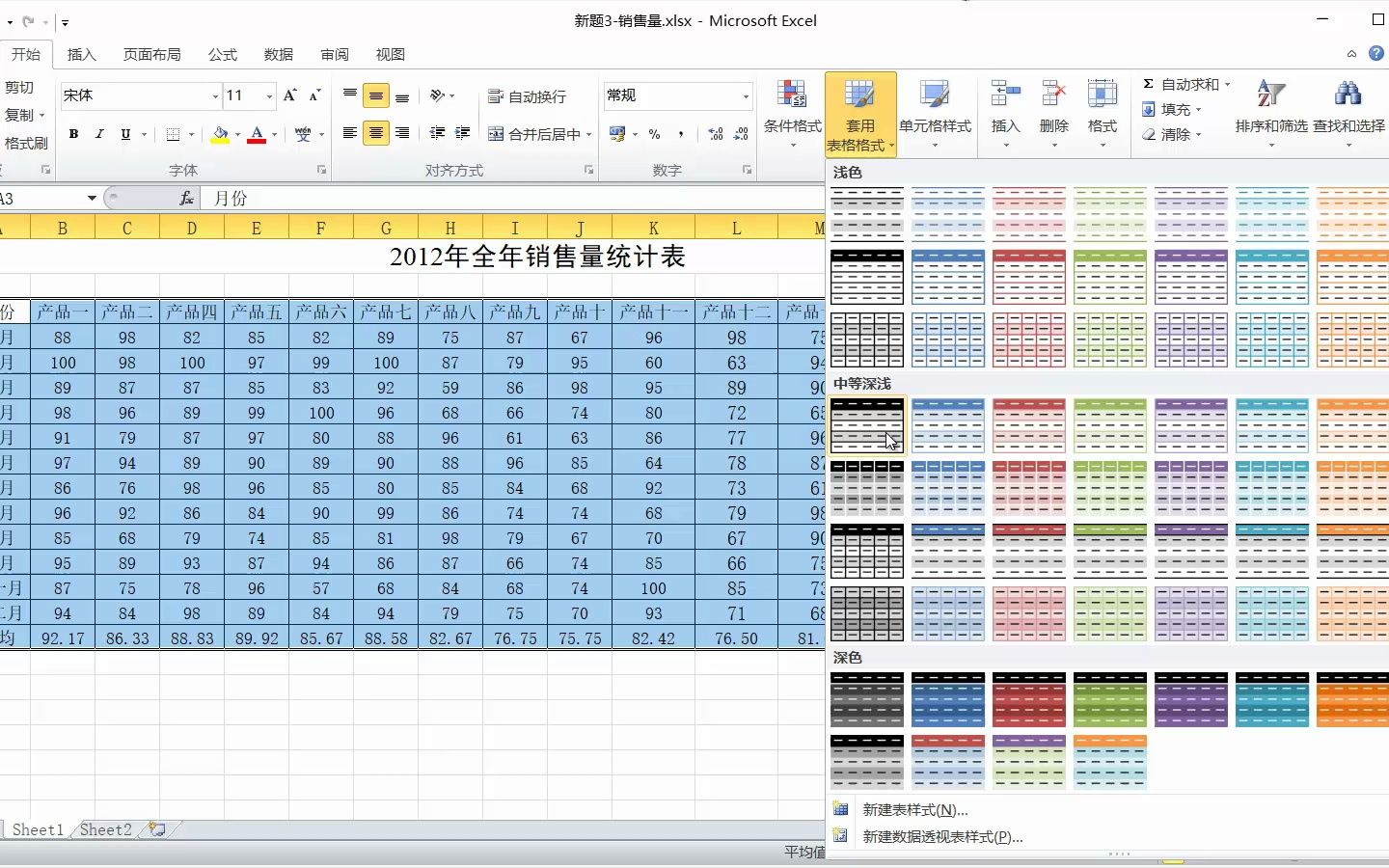Select column D header
Image resolution: width=1389 pixels, height=868 pixels.
tap(192, 229)
